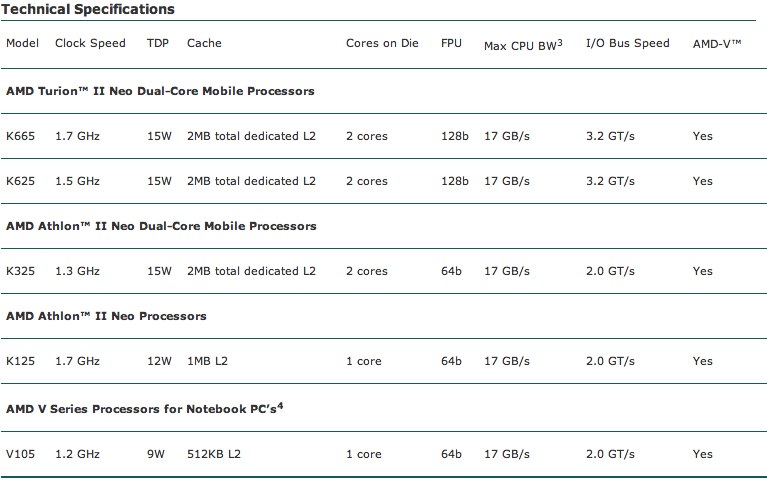Click the K325 model cell
The image size is (767, 480).
(21, 271)
